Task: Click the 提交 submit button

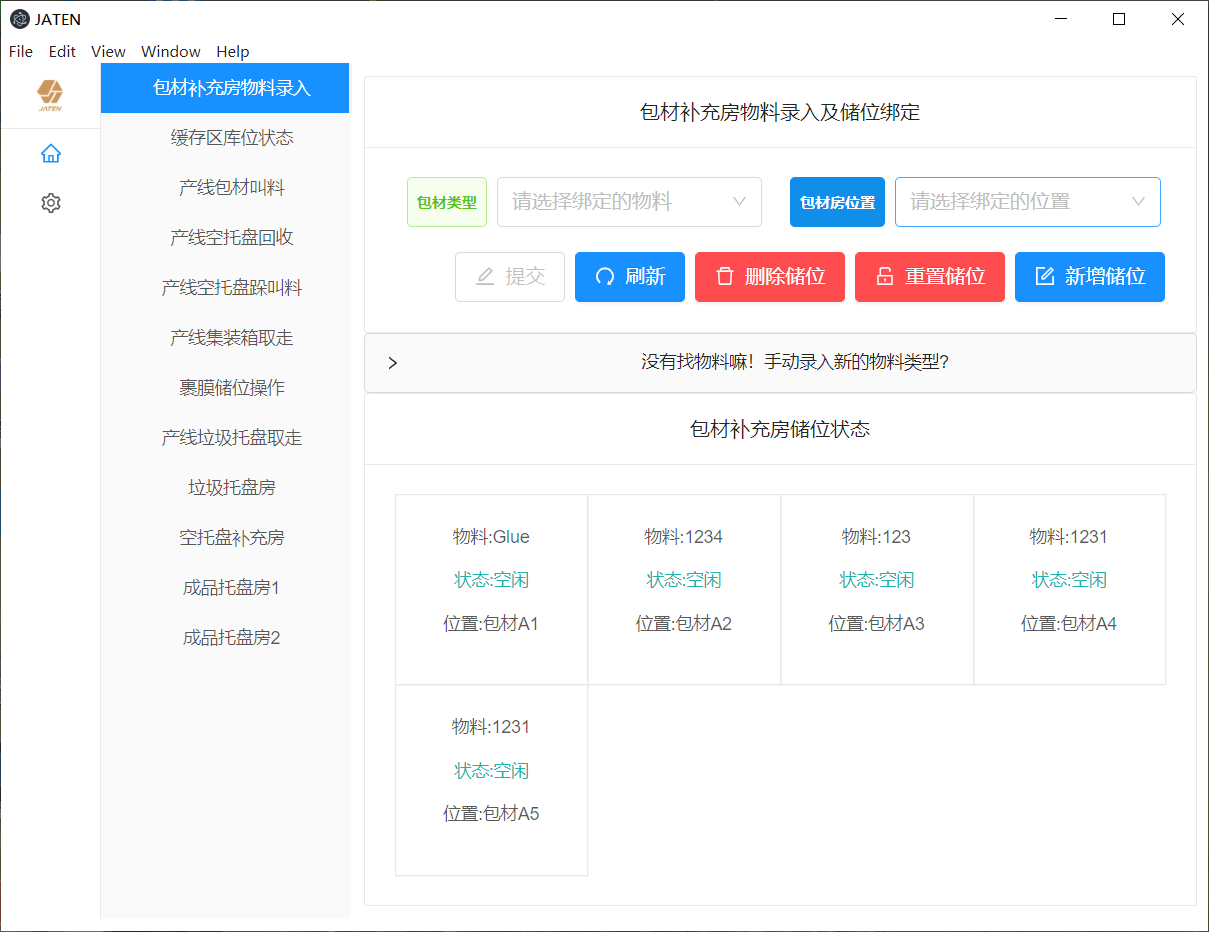Action: pyautogui.click(x=510, y=277)
